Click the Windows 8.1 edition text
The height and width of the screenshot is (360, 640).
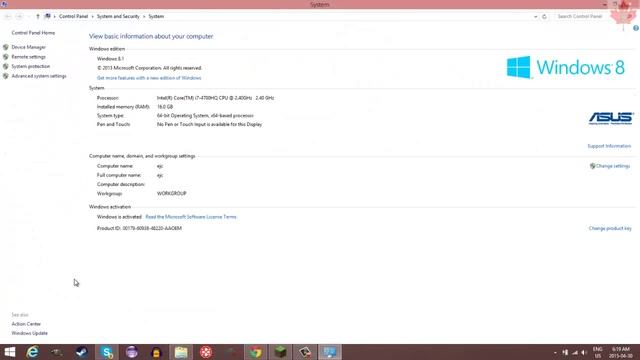click(110, 59)
